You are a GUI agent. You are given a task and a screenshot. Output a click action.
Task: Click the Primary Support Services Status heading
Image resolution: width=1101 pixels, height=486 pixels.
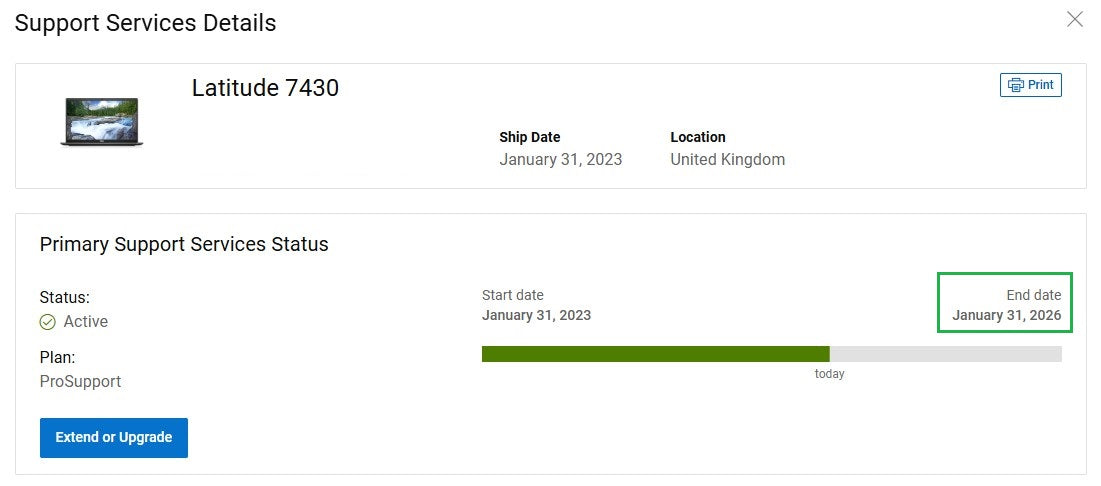tap(184, 244)
